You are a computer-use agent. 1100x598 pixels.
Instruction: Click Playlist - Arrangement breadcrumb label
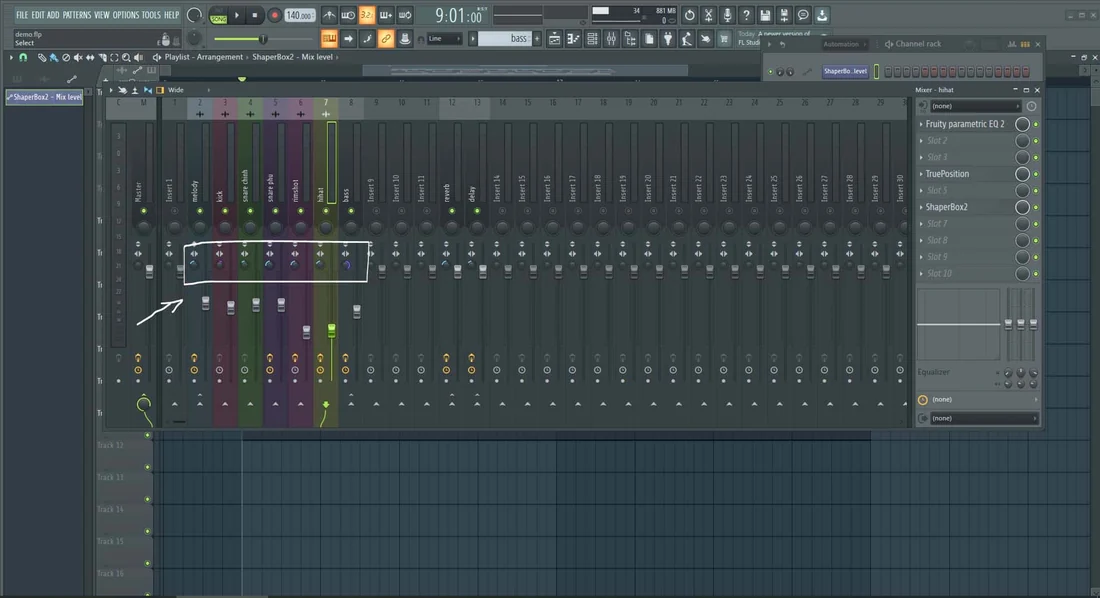coord(203,57)
